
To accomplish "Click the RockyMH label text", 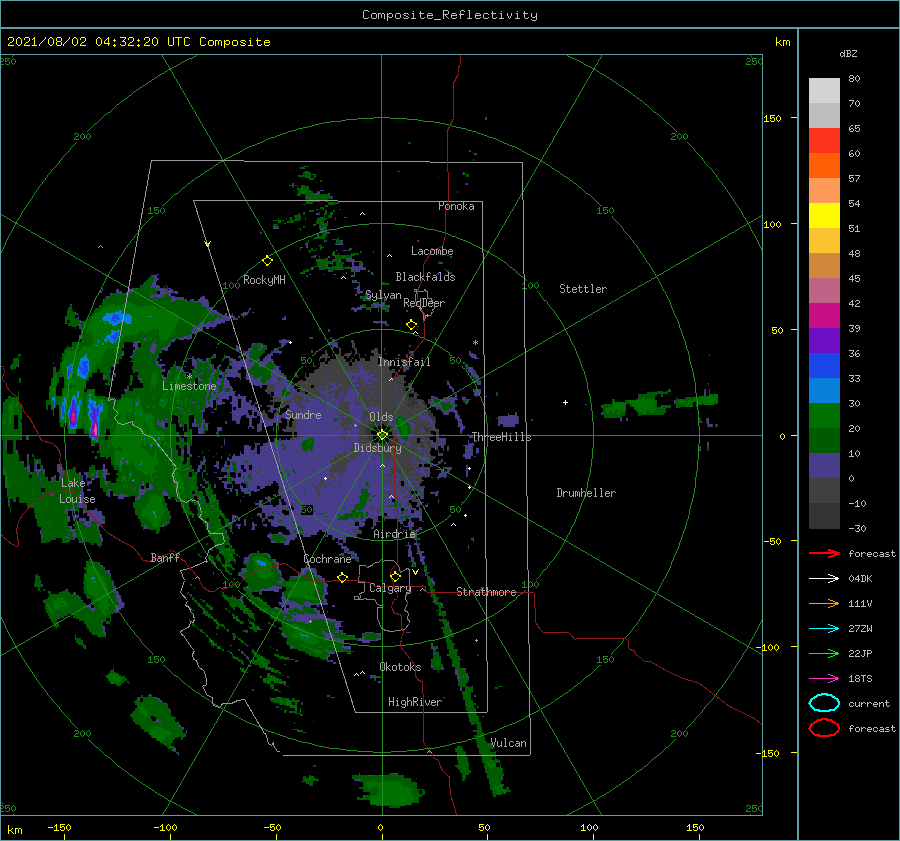I will point(264,280).
